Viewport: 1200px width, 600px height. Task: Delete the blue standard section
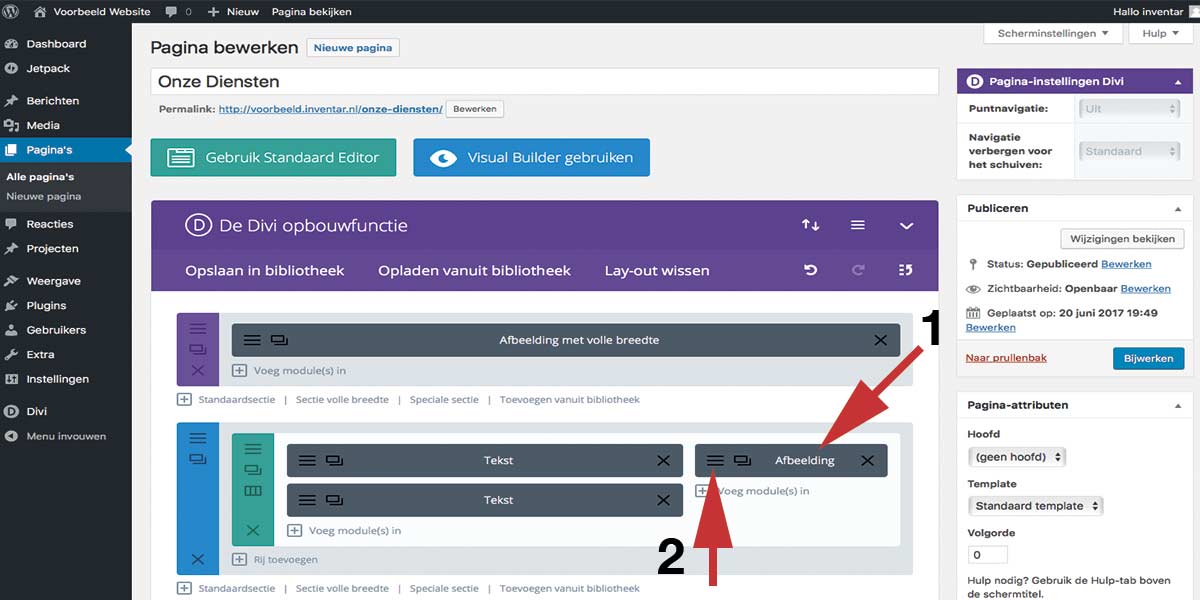tap(197, 559)
